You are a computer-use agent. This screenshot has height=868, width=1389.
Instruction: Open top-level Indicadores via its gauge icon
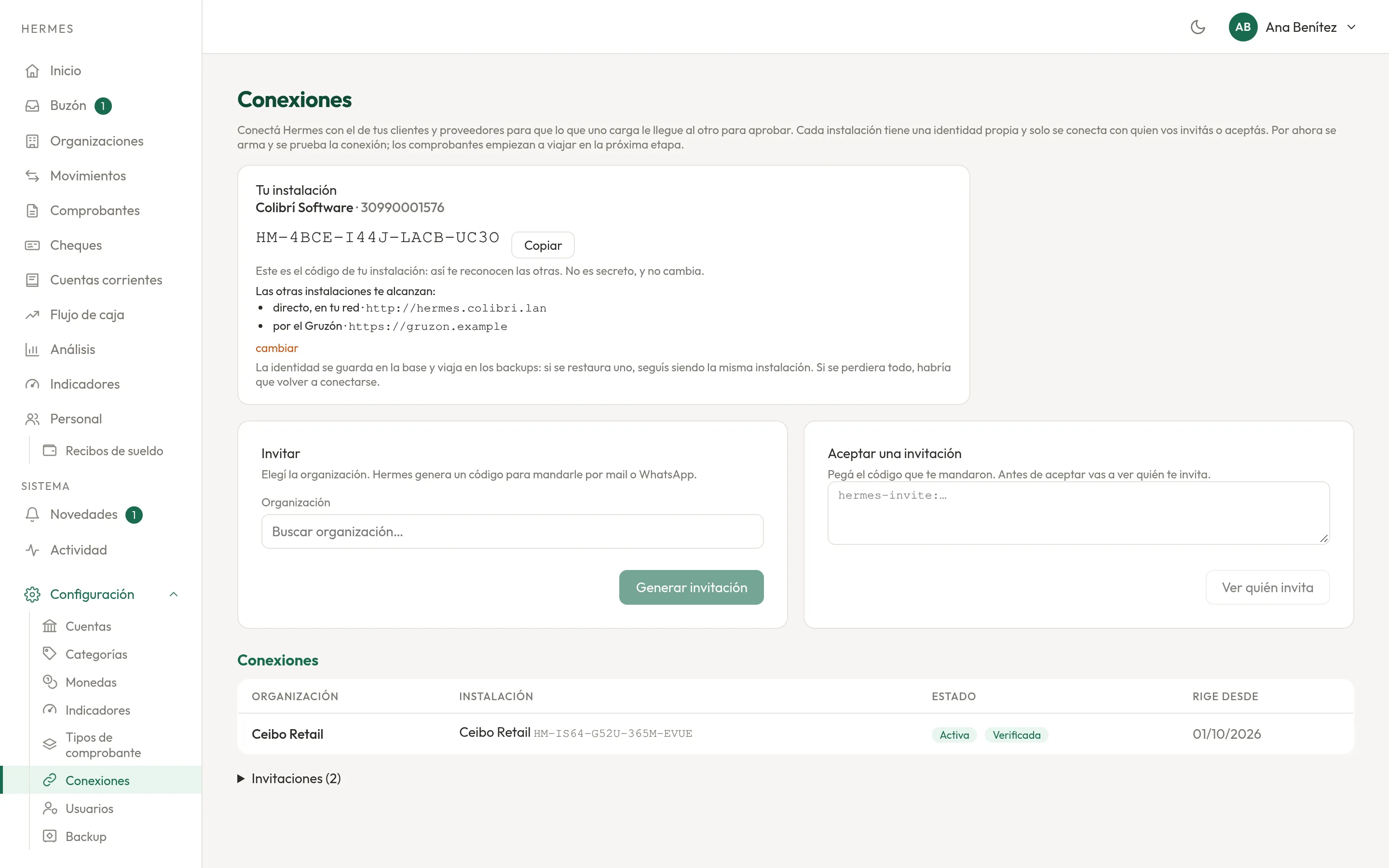[x=32, y=384]
